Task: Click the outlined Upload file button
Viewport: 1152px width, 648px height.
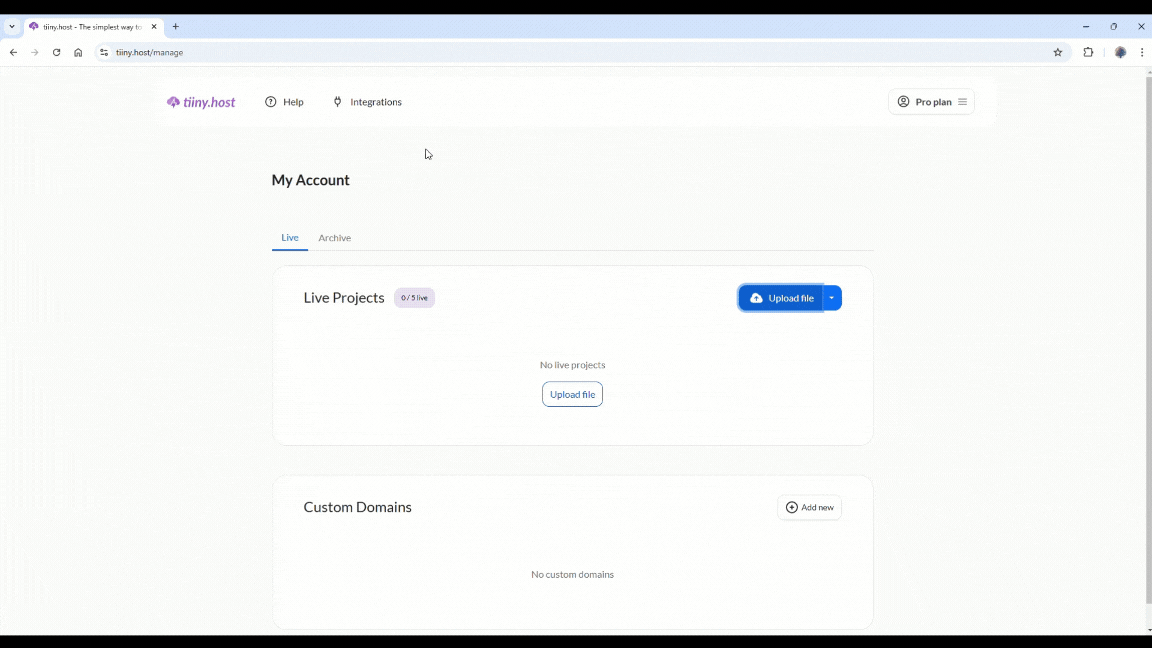Action: pyautogui.click(x=572, y=395)
